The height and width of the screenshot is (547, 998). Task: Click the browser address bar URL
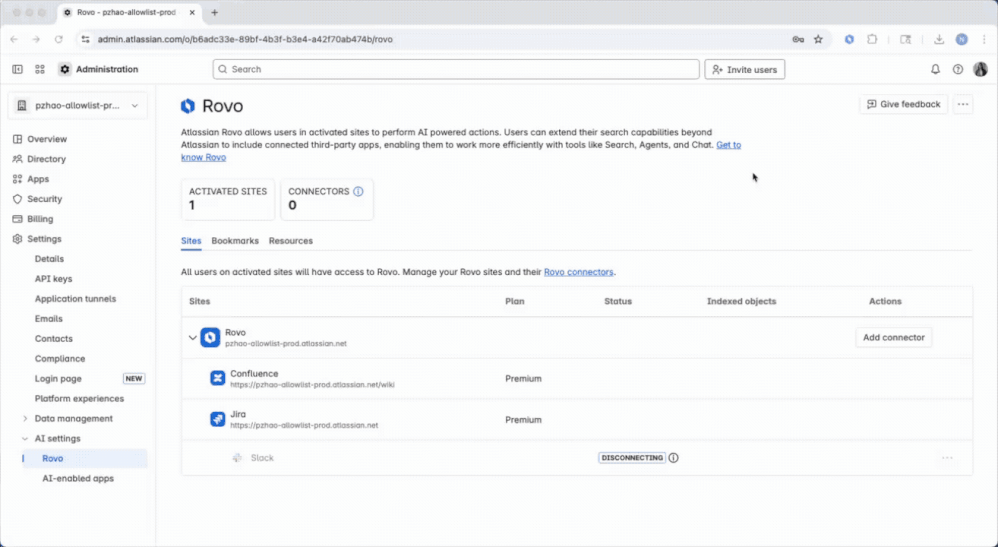coord(245,39)
